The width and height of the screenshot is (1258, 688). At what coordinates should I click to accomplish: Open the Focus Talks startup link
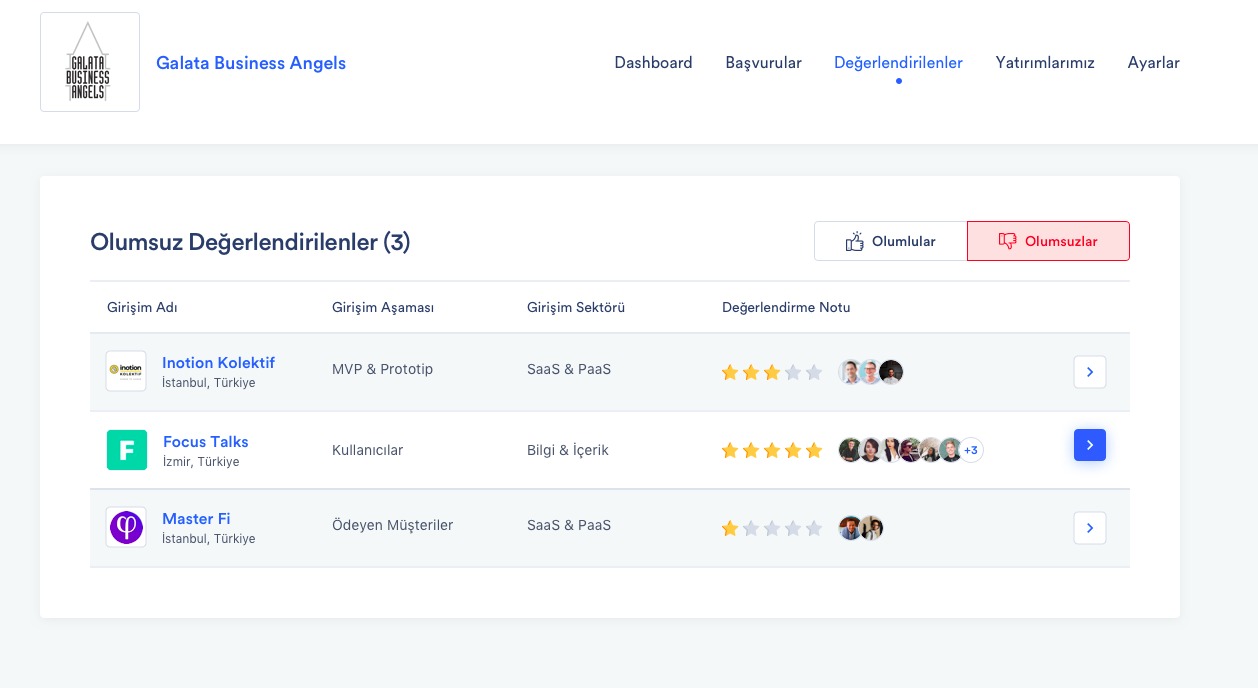pos(205,442)
